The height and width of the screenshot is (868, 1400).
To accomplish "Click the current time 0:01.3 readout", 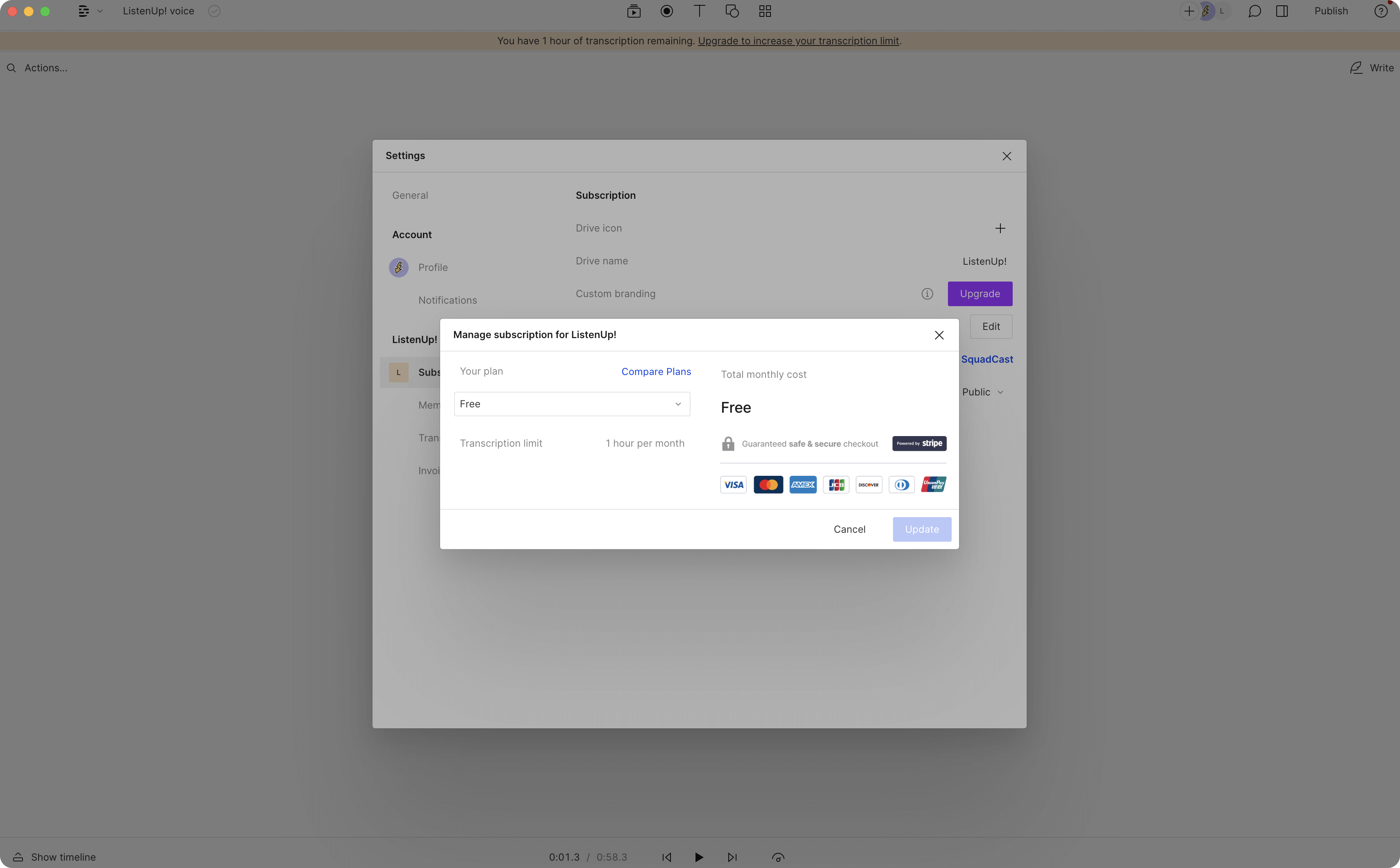I will click(564, 857).
